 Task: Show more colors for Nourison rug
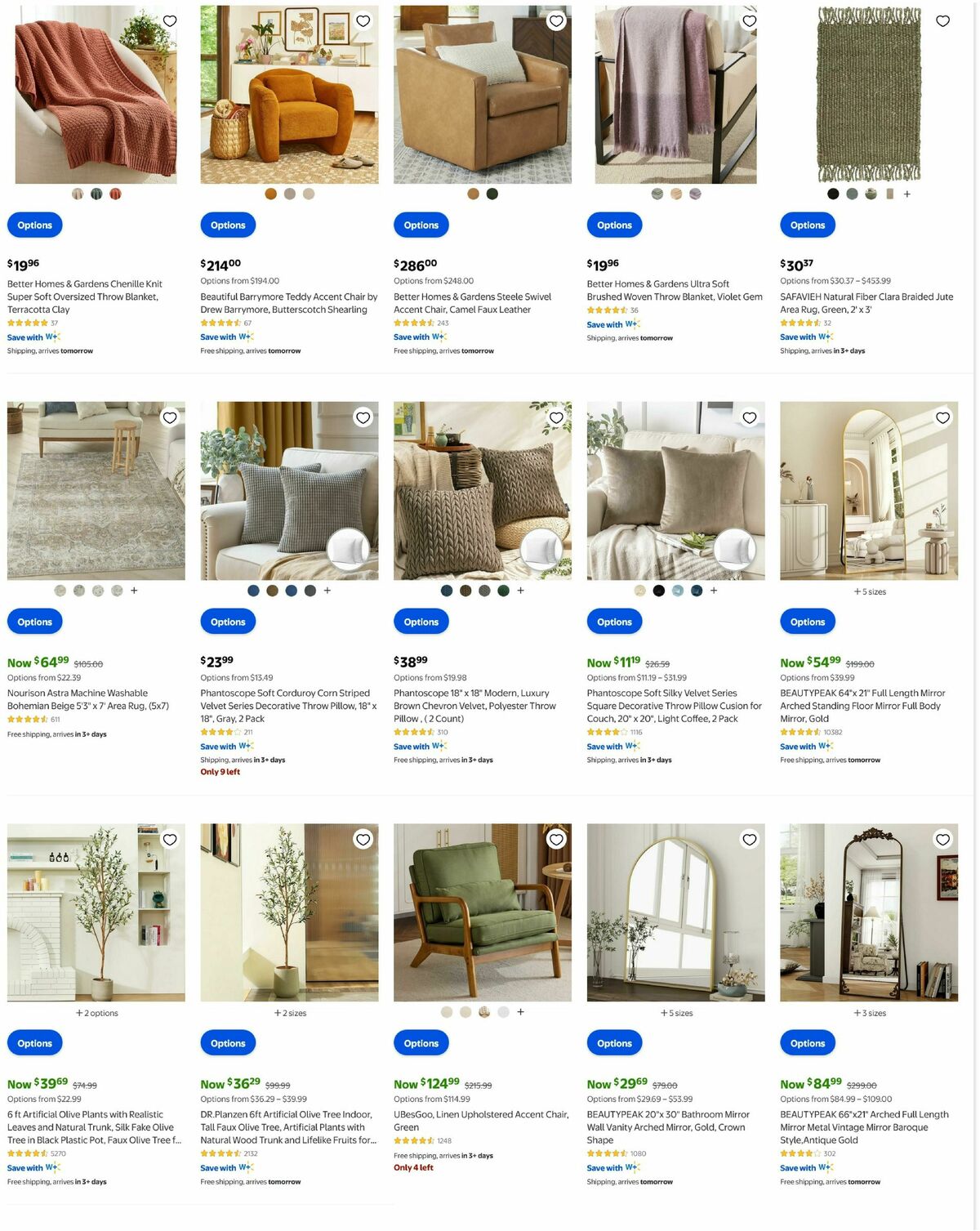[x=134, y=591]
